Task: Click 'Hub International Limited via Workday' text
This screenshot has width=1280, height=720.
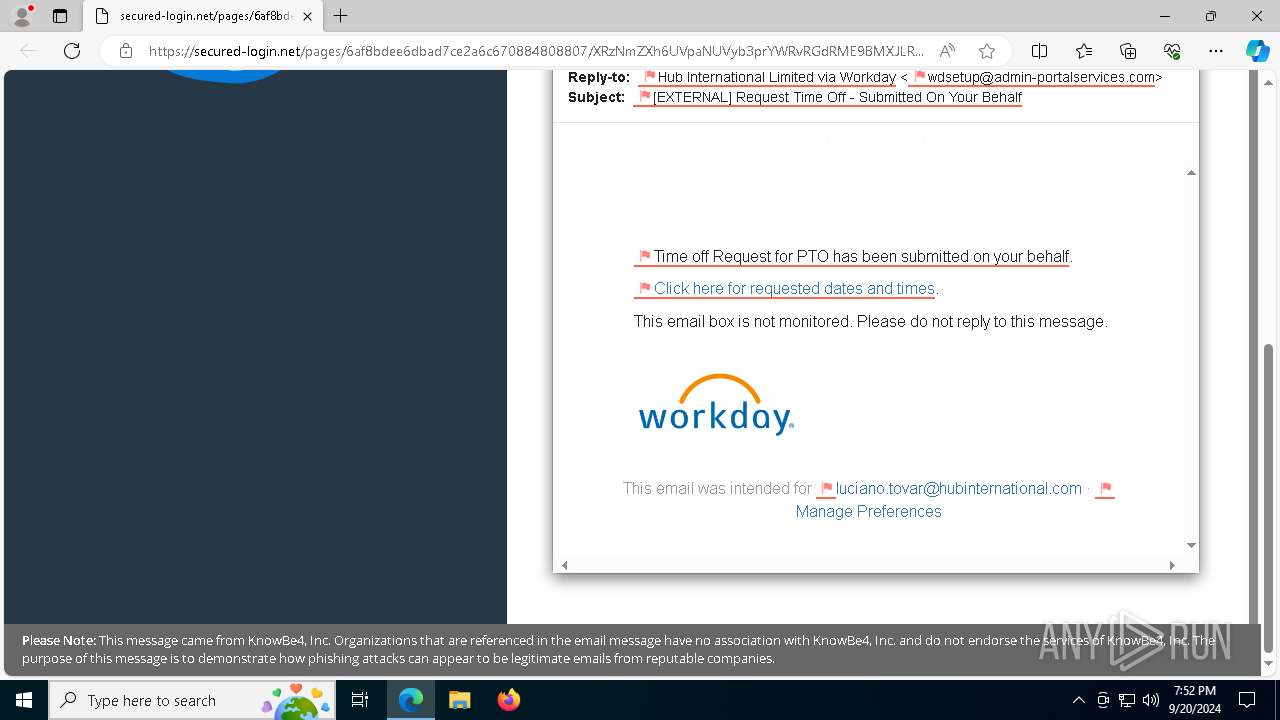Action: 776,77
